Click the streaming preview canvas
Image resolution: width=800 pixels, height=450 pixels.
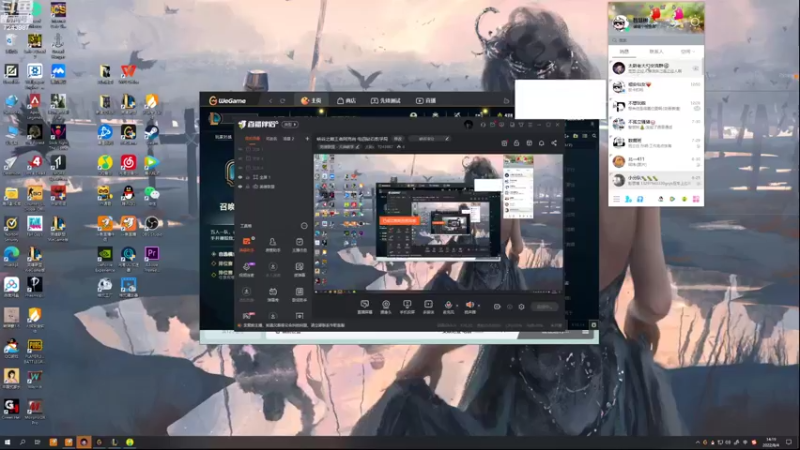coord(438,224)
